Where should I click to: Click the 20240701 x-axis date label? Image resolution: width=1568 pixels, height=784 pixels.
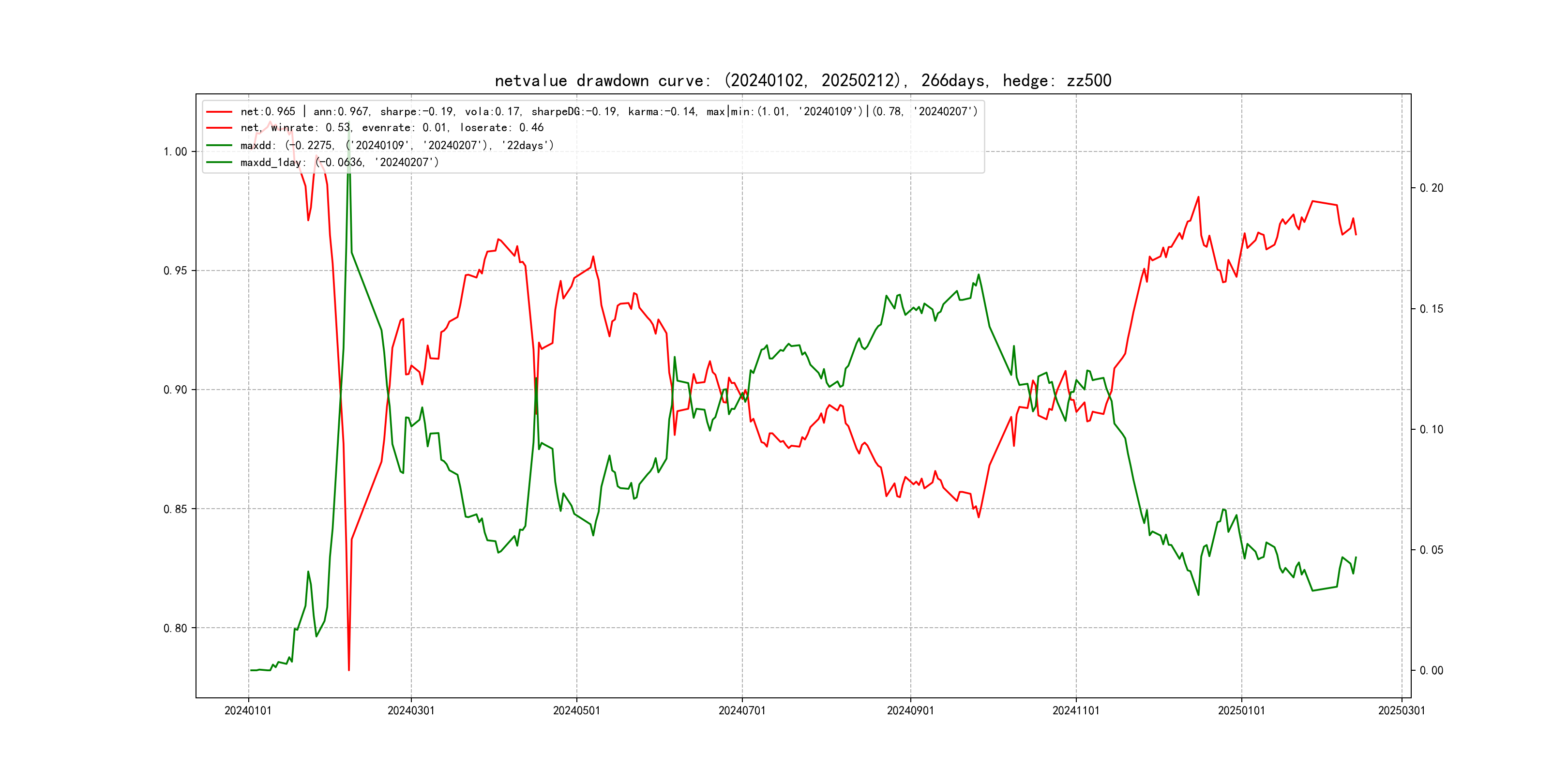742,711
